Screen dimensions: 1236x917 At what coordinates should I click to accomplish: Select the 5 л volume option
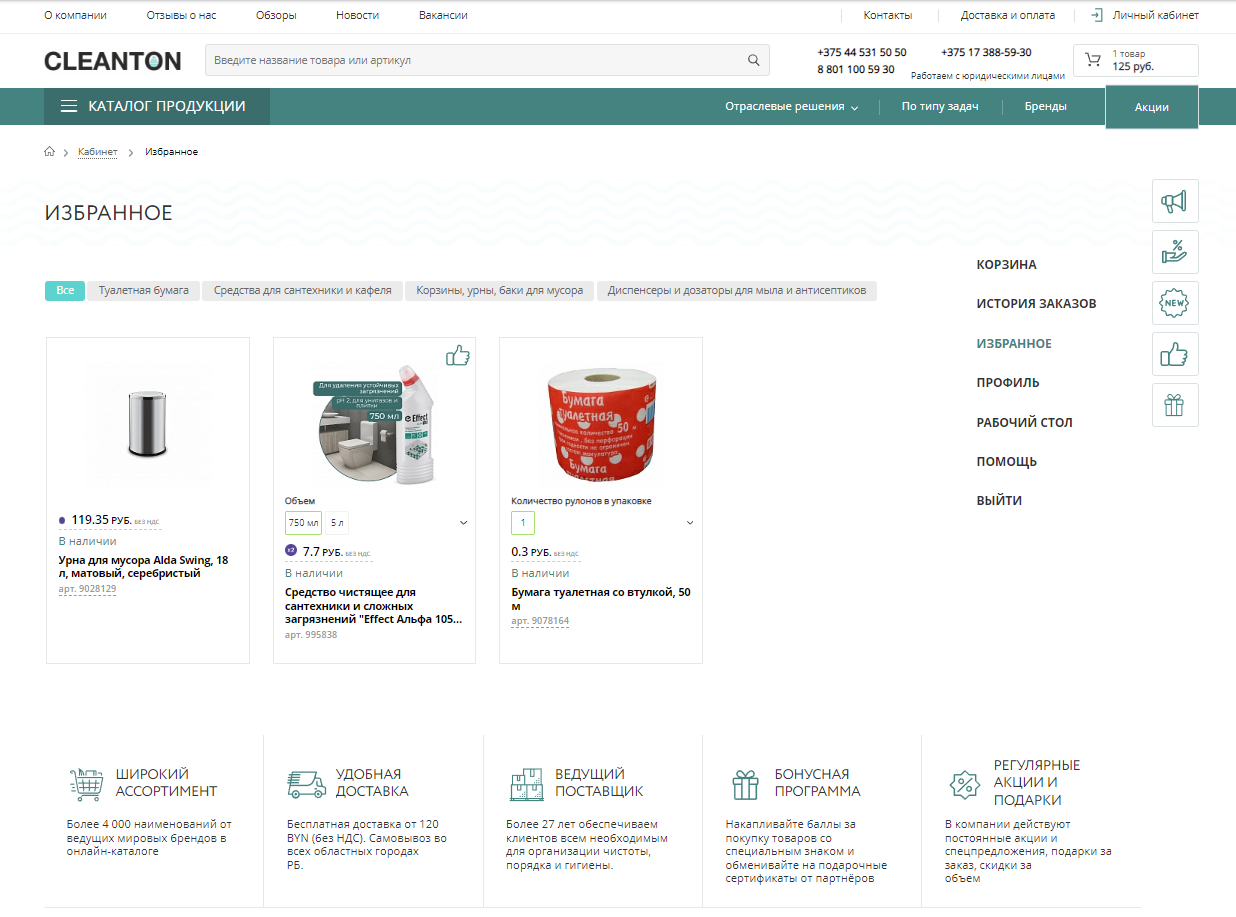coord(337,523)
